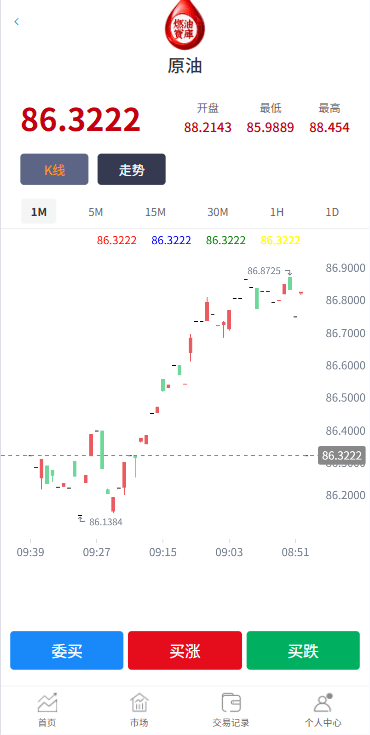The height and width of the screenshot is (735, 370).
Task: Select the 15M interval tab
Action: [x=155, y=212]
